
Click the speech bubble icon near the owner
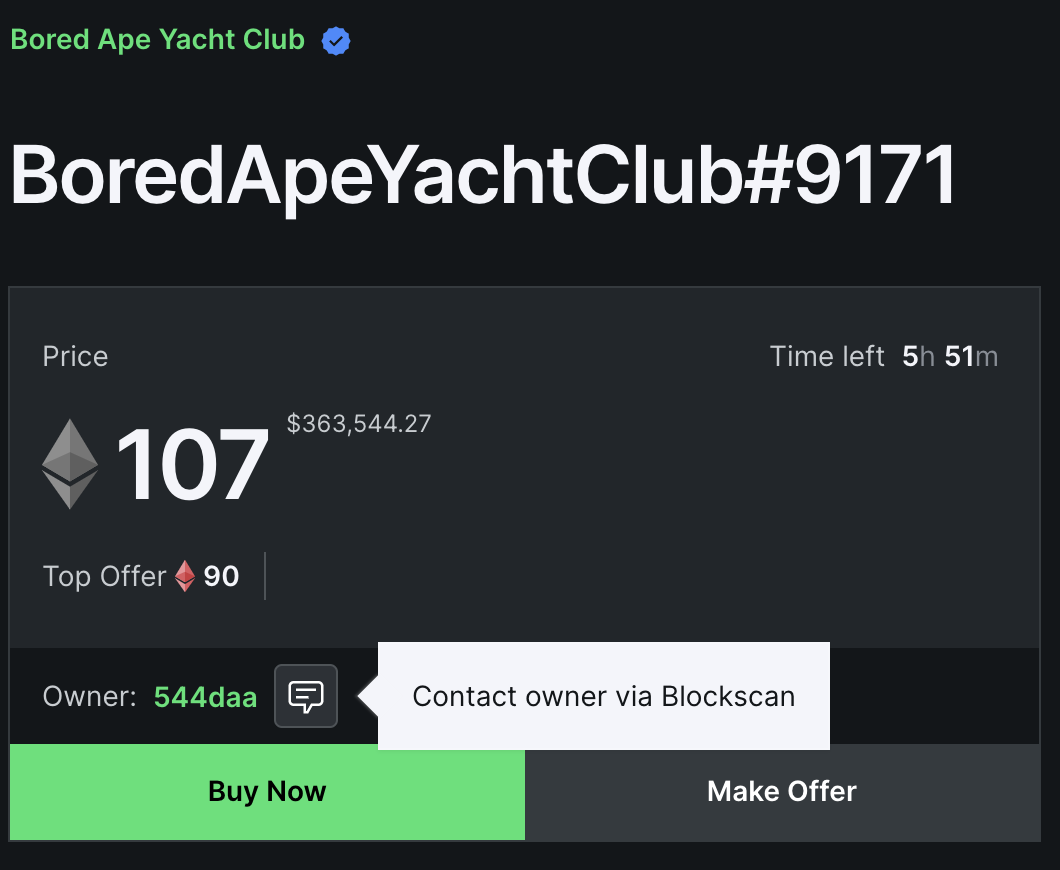coord(305,696)
